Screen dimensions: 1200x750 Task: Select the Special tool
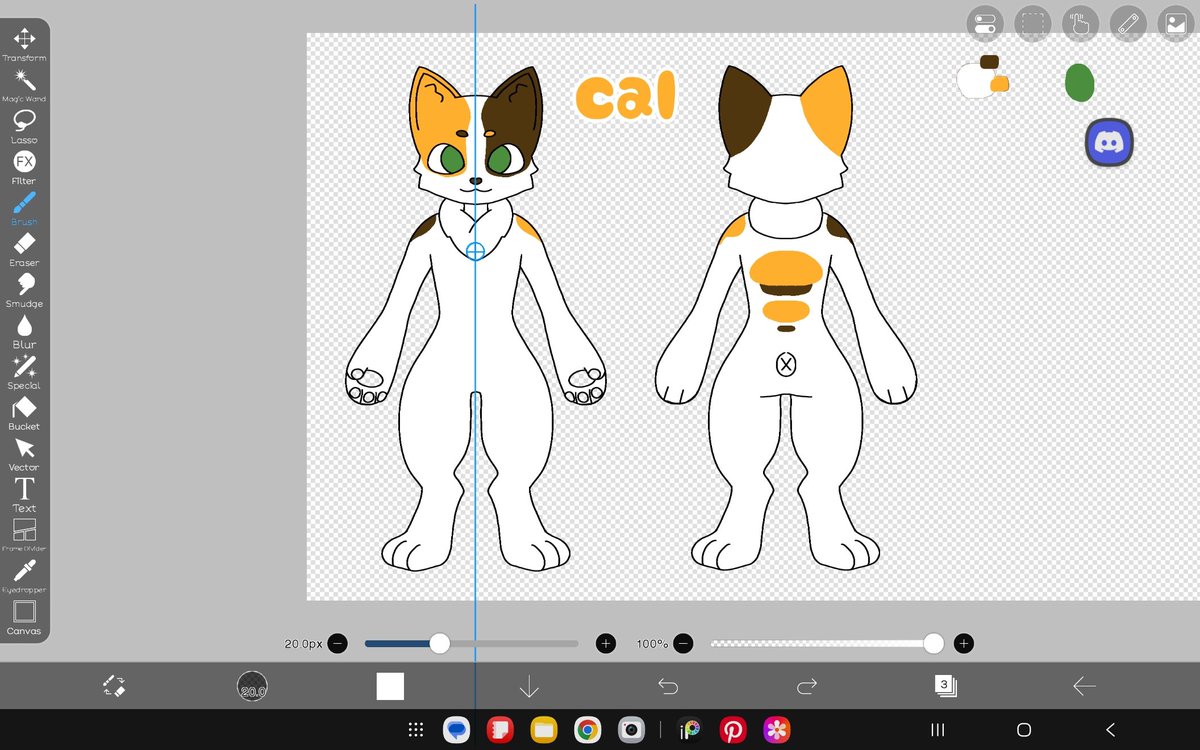tap(24, 372)
